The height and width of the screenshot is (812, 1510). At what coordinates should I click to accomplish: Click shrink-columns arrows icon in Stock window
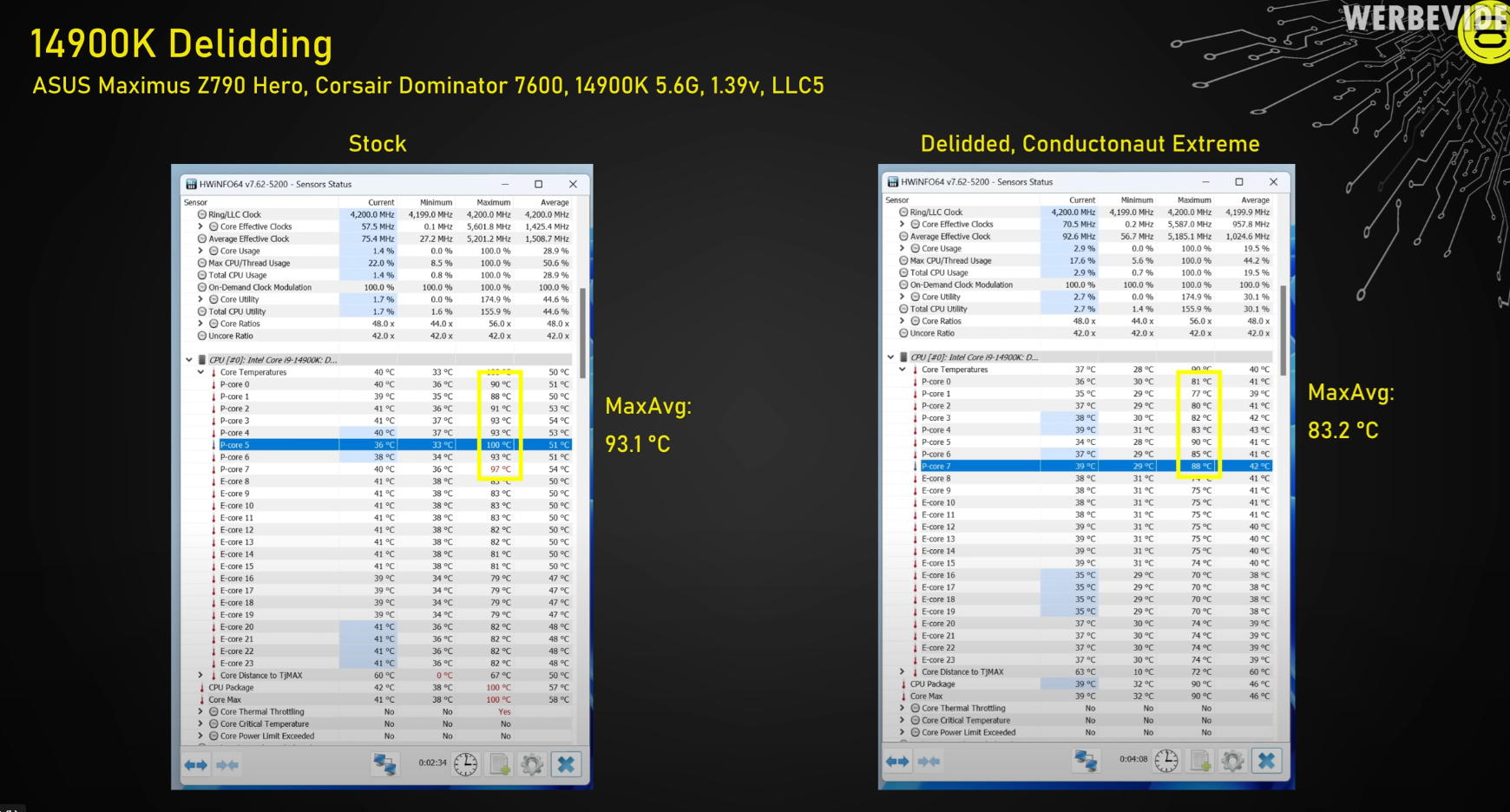coord(227,765)
